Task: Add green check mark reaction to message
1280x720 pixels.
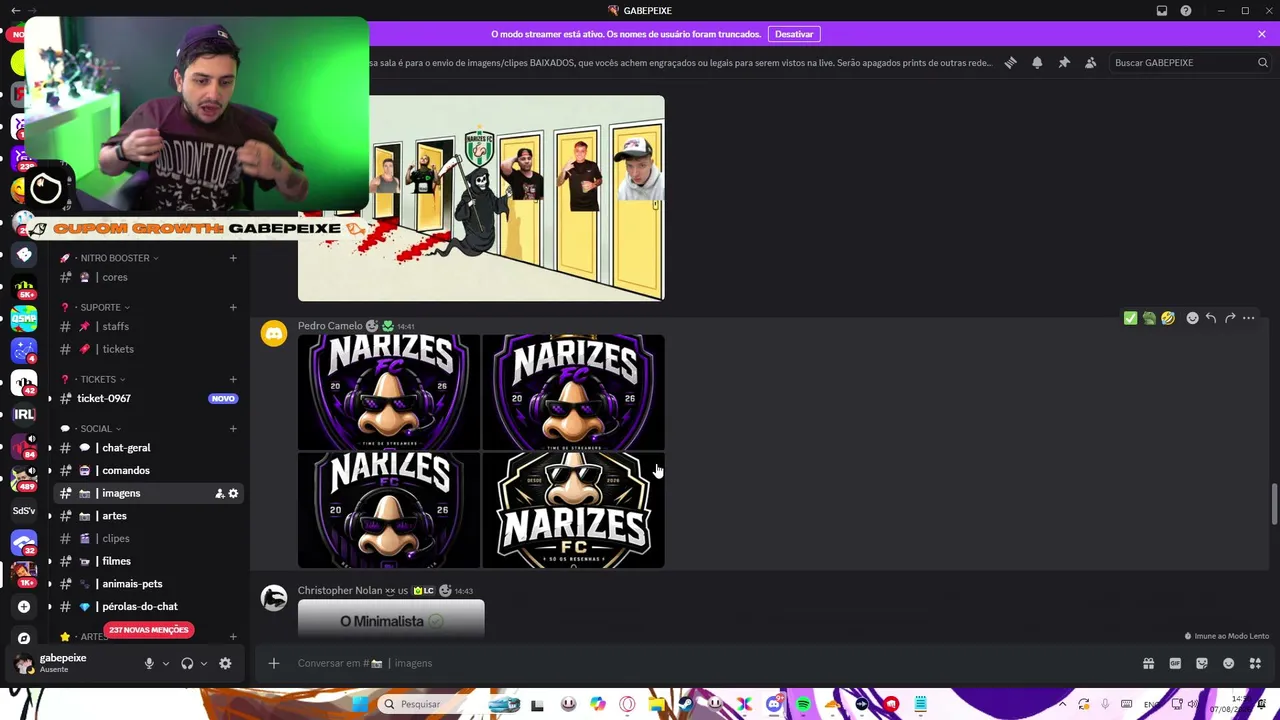Action: [x=1130, y=318]
